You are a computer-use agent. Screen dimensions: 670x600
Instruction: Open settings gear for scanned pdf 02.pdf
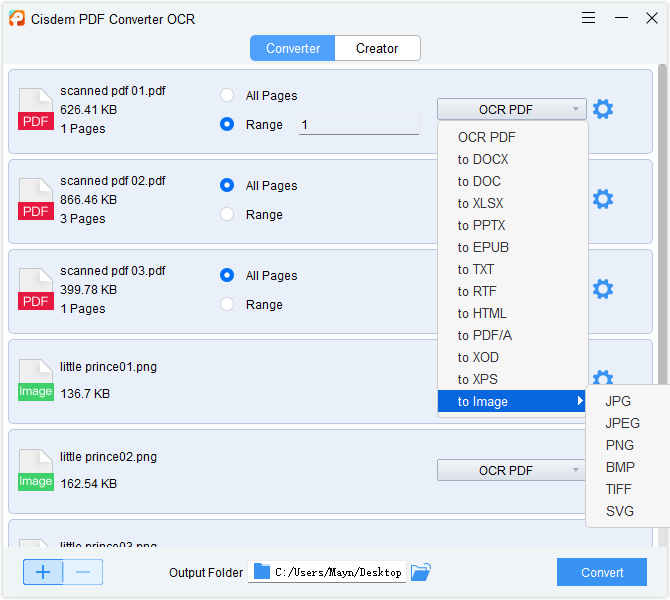pos(602,199)
